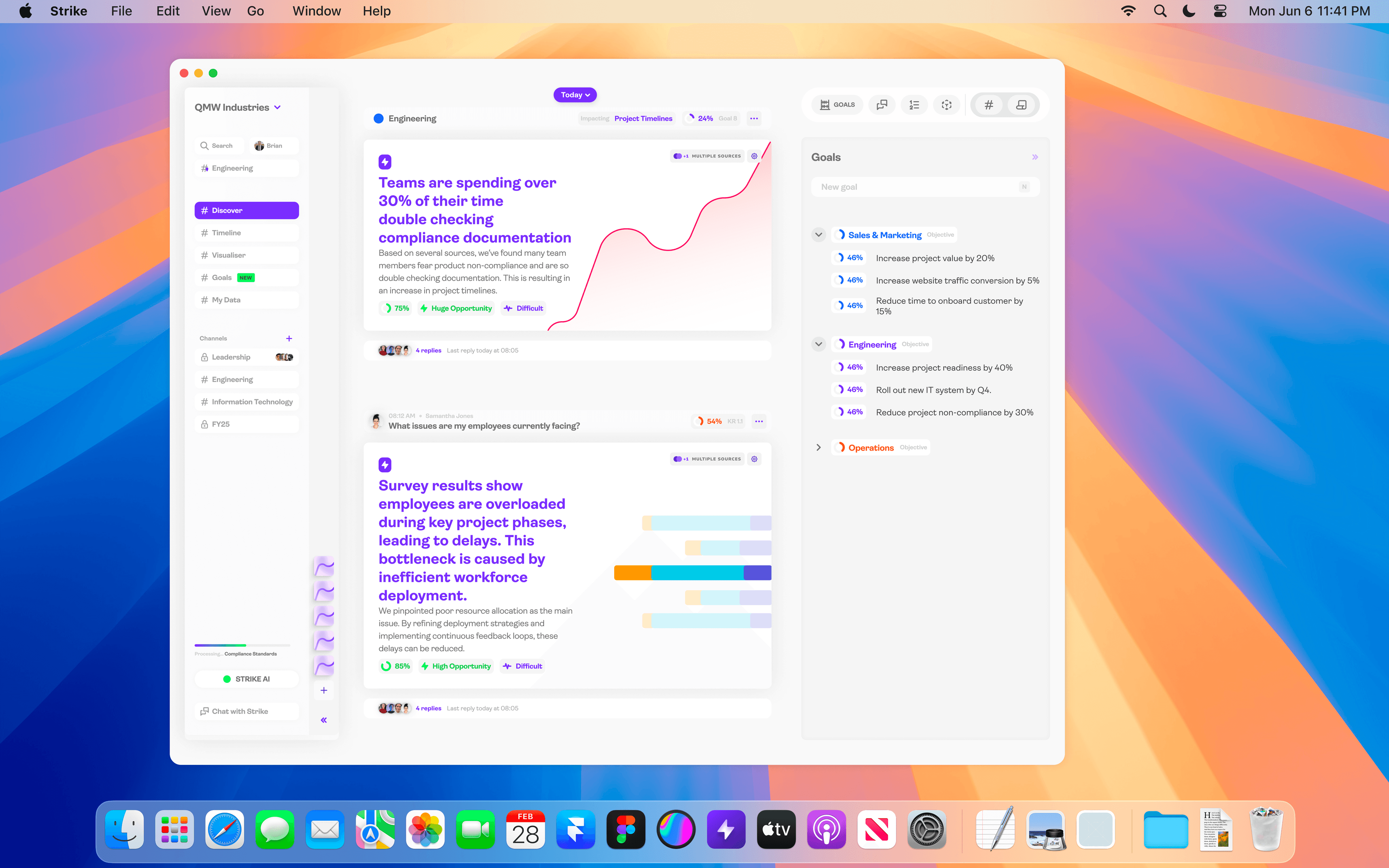
Task: Open the focus selection icon in the toolbar
Action: pyautogui.click(x=947, y=105)
